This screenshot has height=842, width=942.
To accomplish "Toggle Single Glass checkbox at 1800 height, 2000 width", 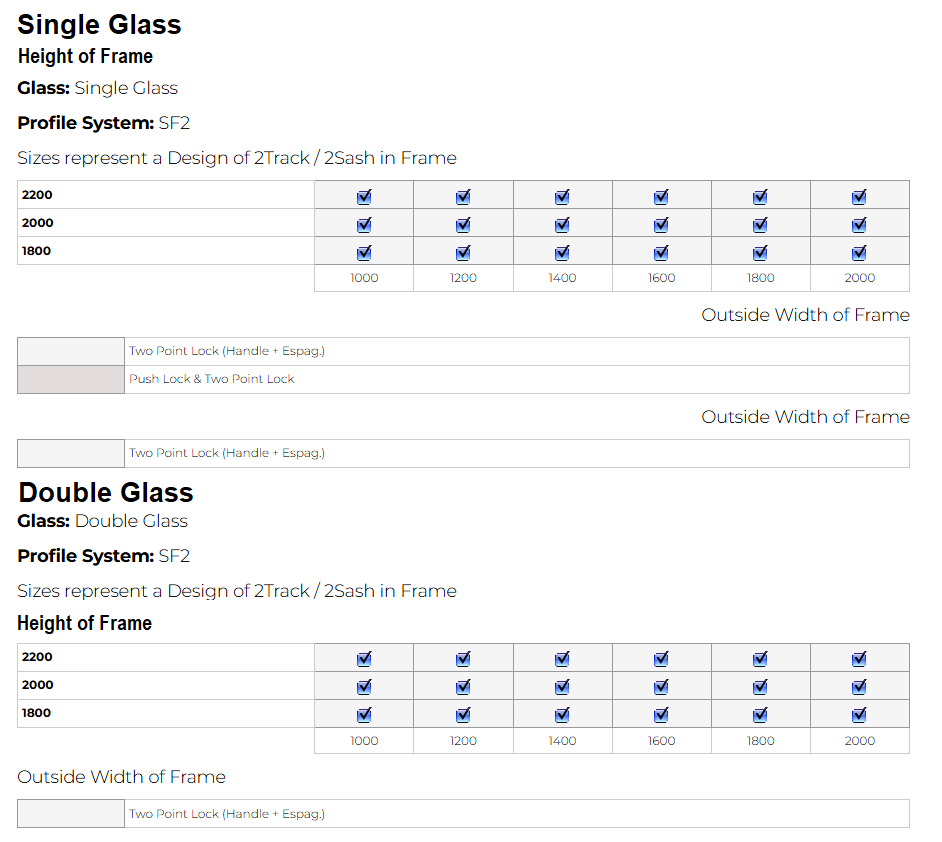I will 859,252.
